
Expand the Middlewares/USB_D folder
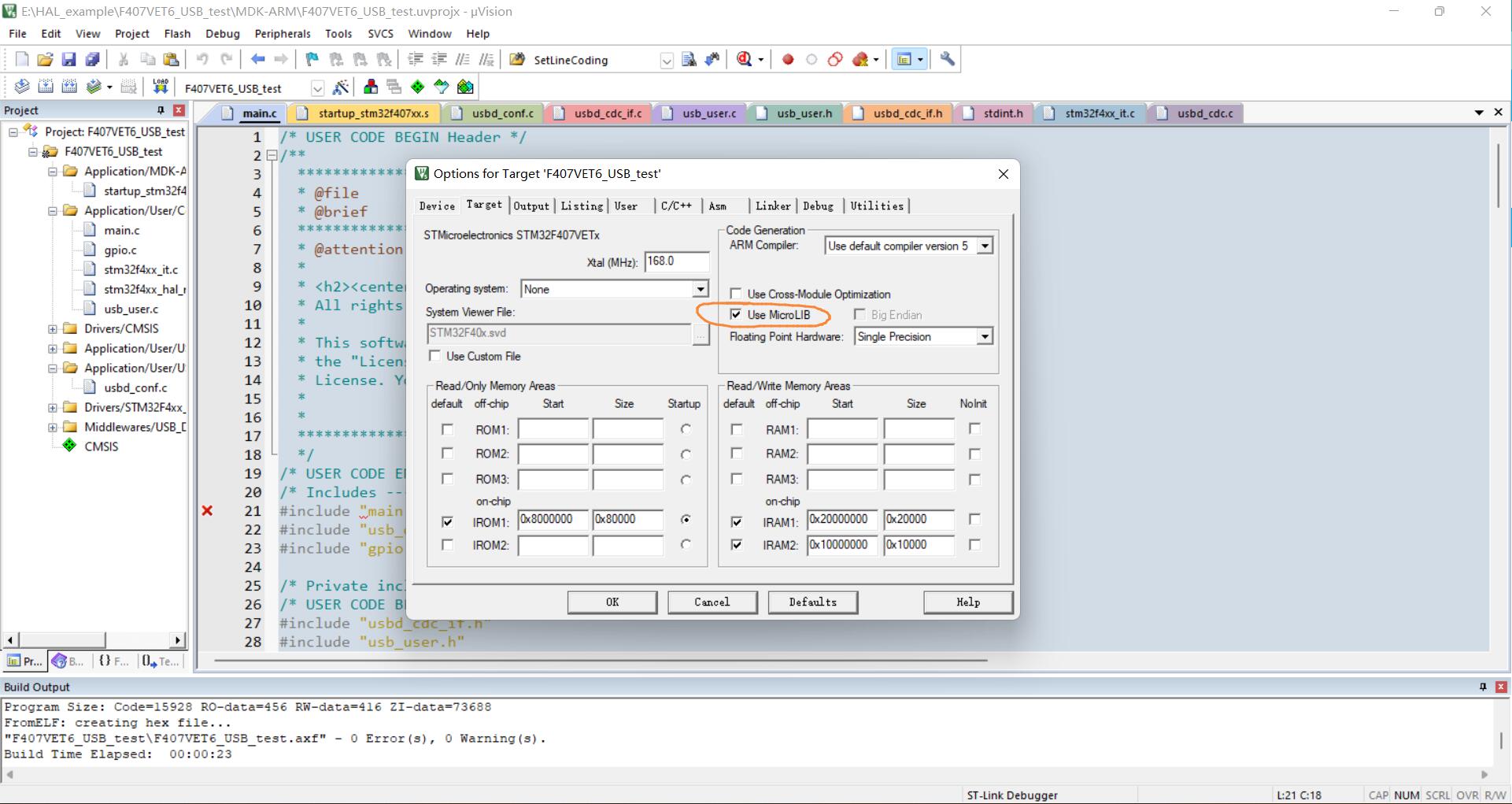coord(53,427)
